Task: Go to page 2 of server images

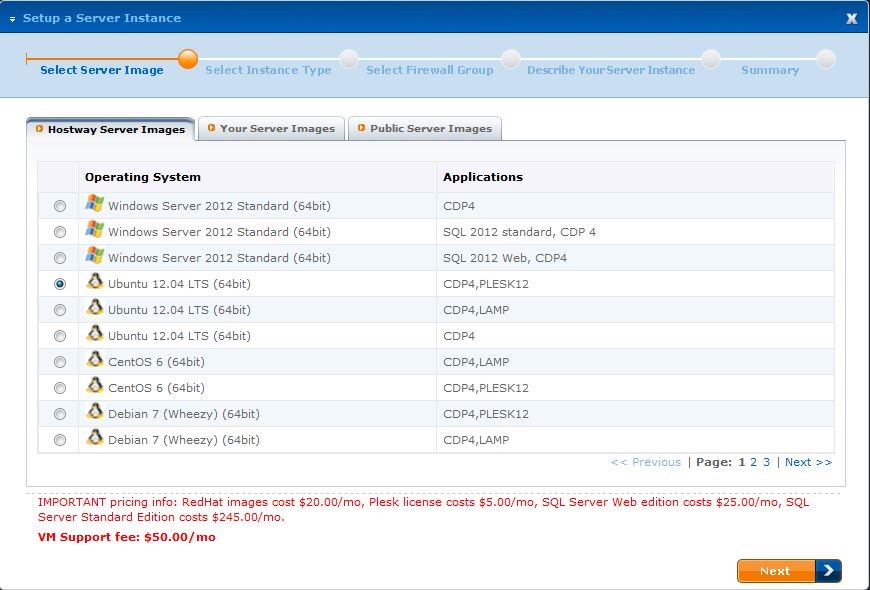Action: click(x=753, y=462)
